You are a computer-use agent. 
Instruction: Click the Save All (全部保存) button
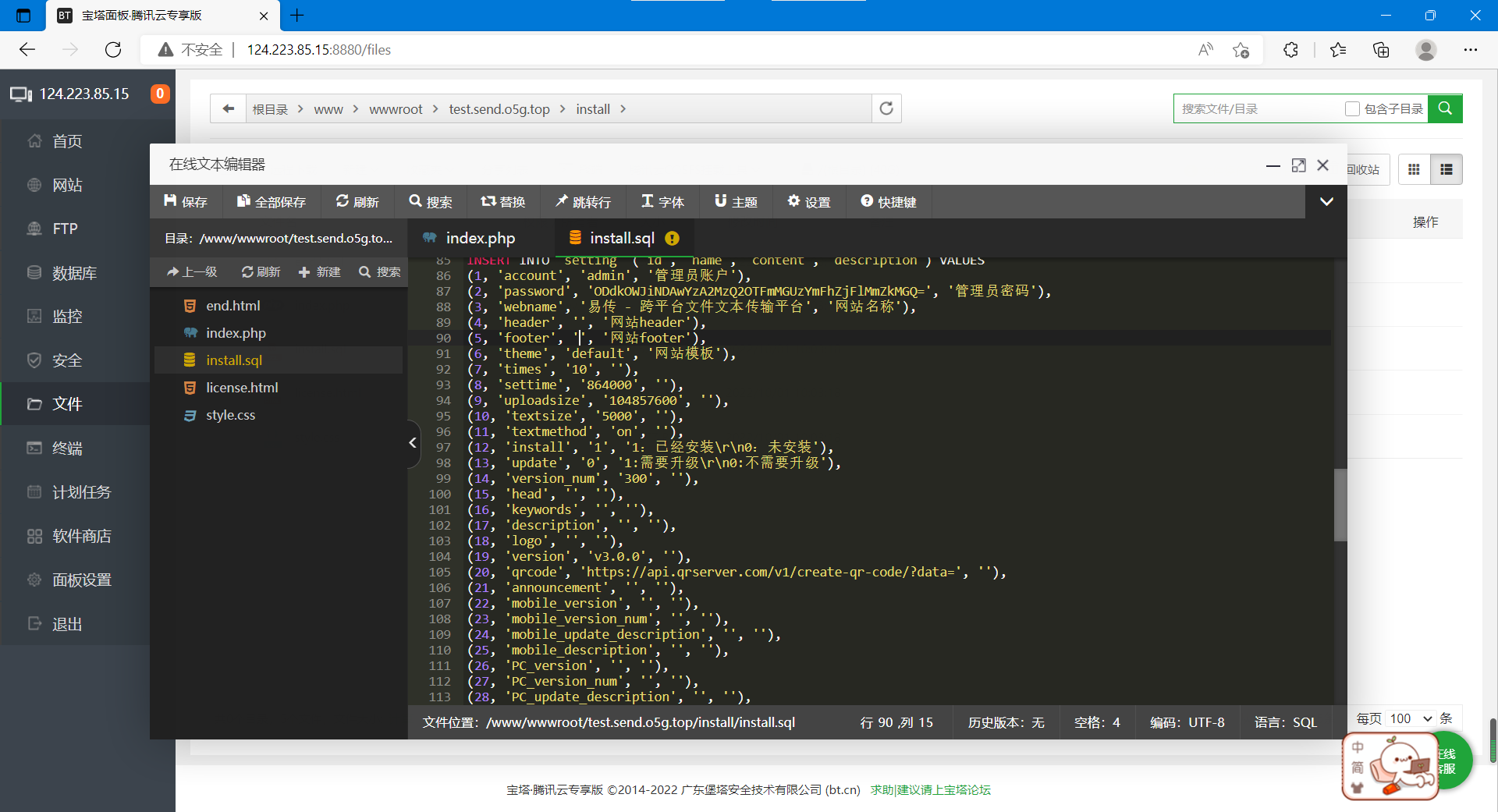tap(271, 202)
